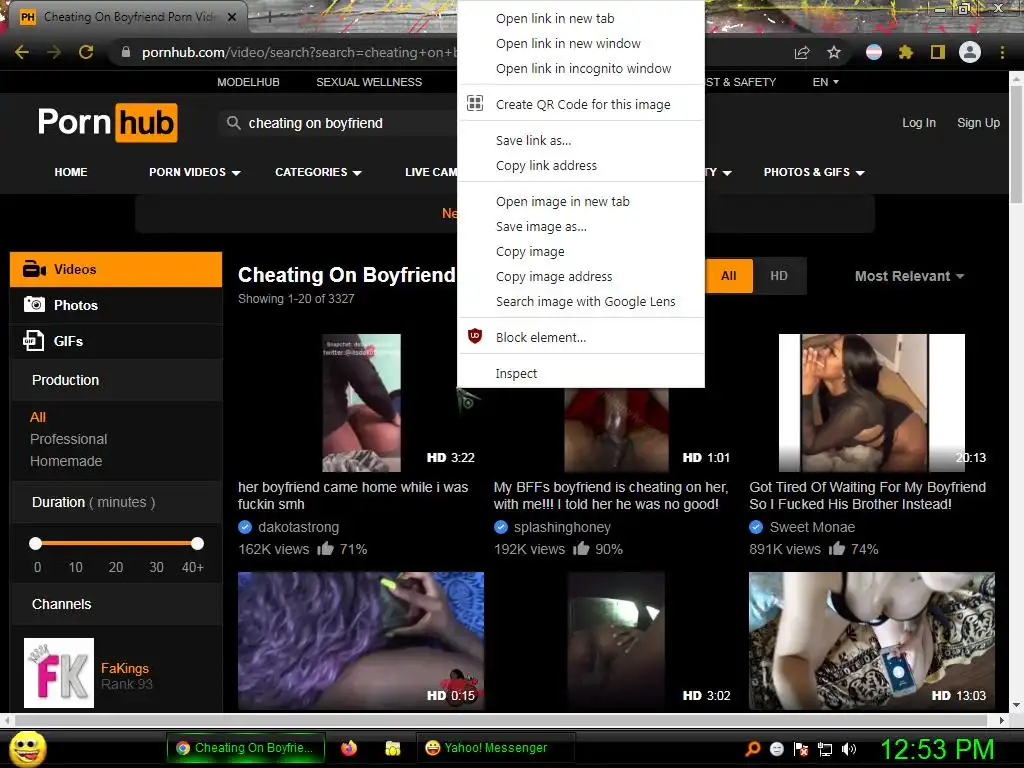View site information via the padlock icon
Image resolution: width=1024 pixels, height=768 pixels.
click(126, 52)
